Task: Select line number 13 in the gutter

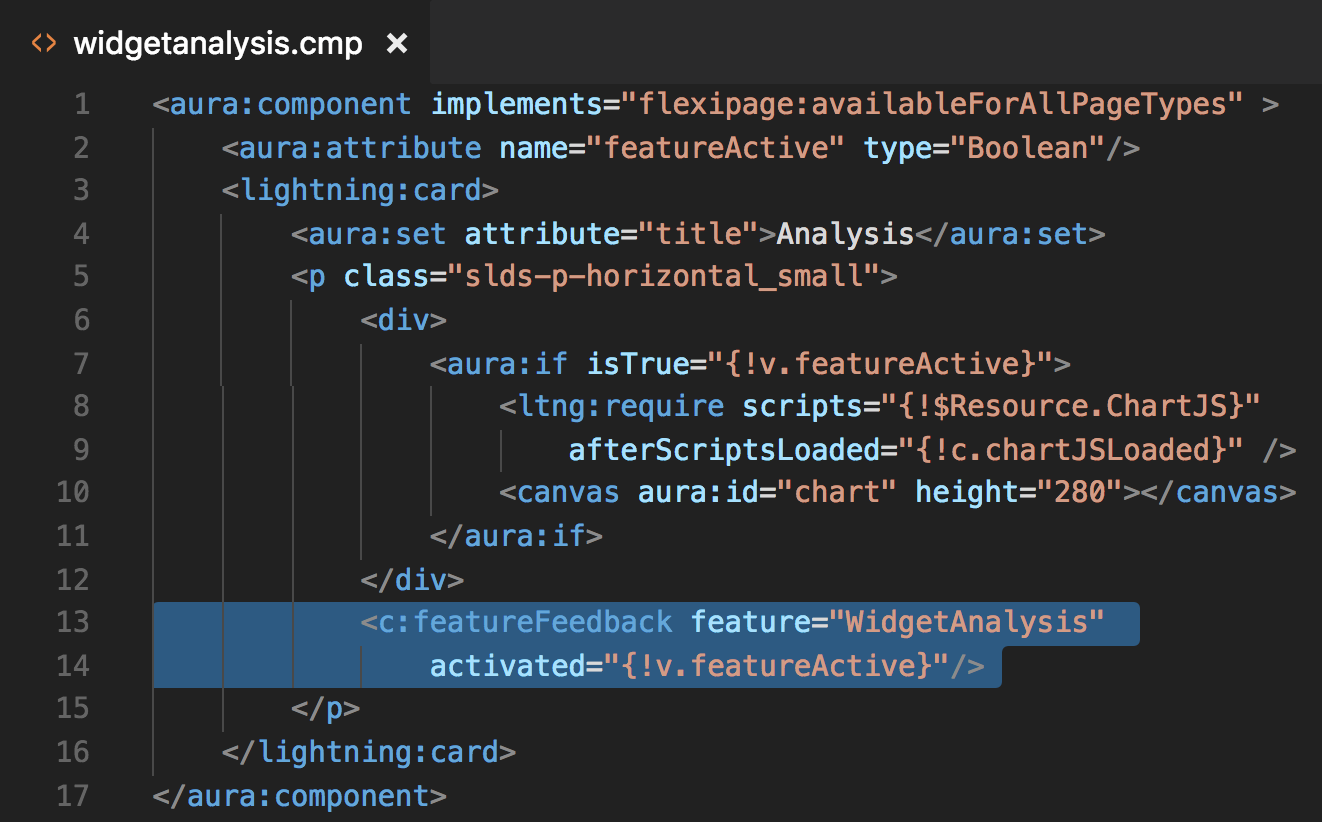Action: 72,621
